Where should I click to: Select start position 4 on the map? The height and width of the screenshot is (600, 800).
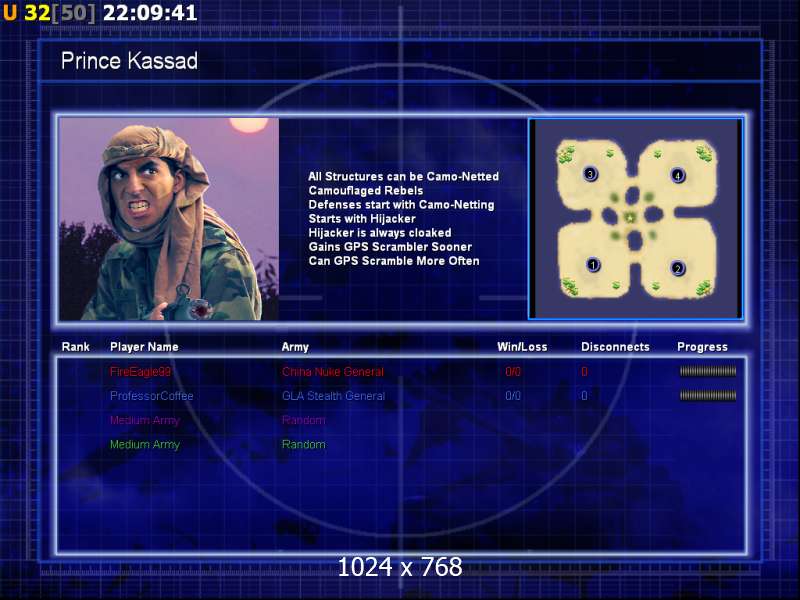678,176
